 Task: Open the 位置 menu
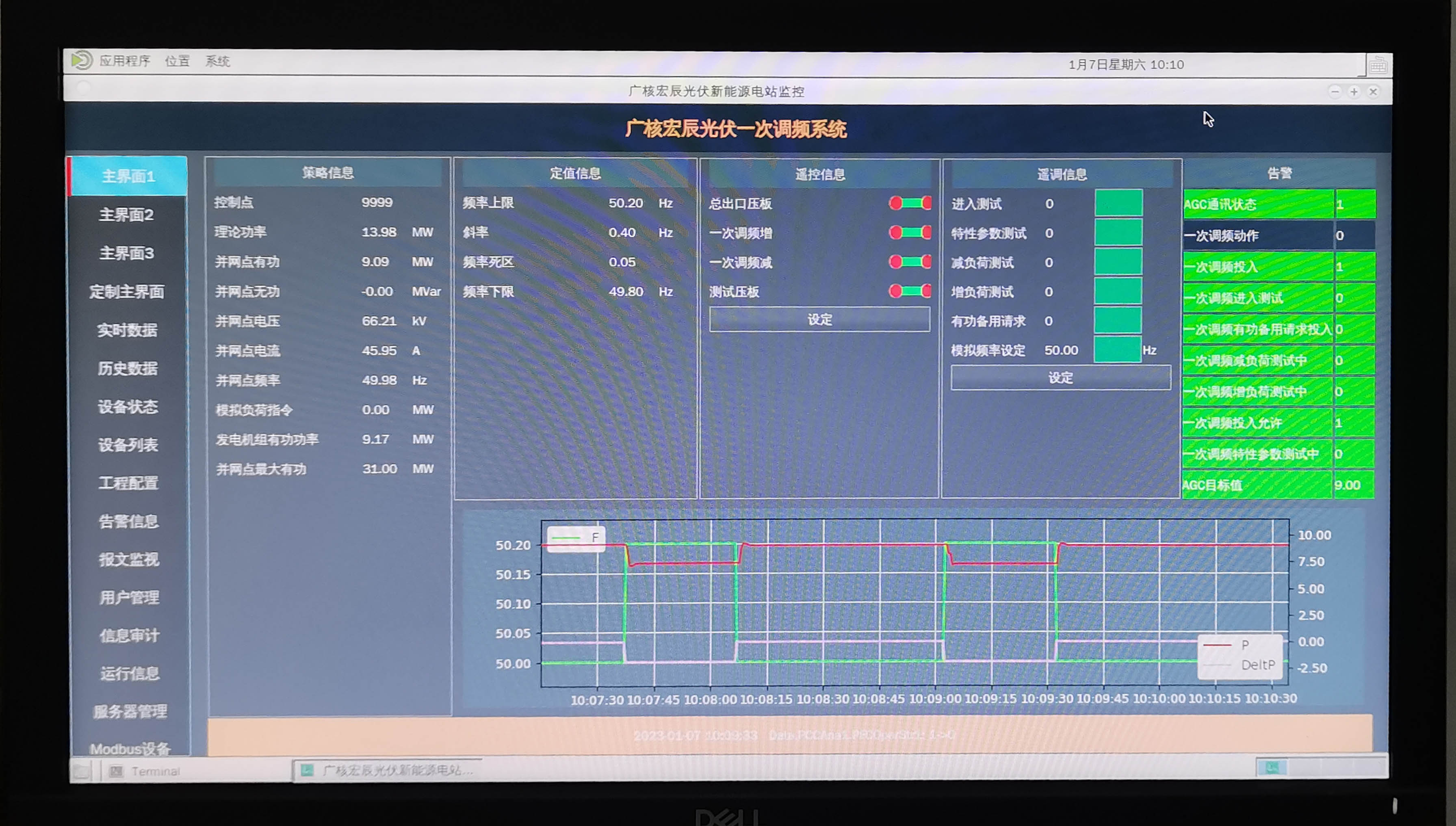coord(177,61)
